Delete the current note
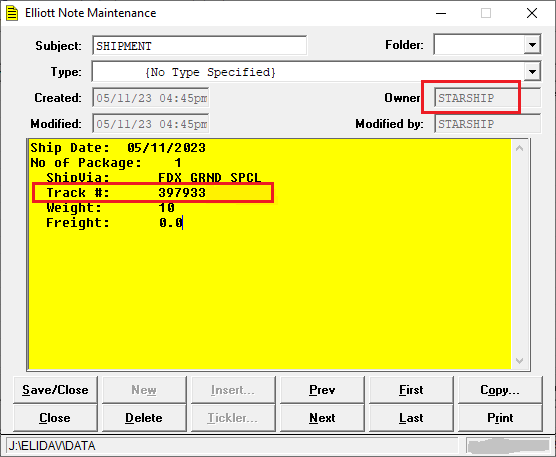556x457 pixels. [144, 418]
